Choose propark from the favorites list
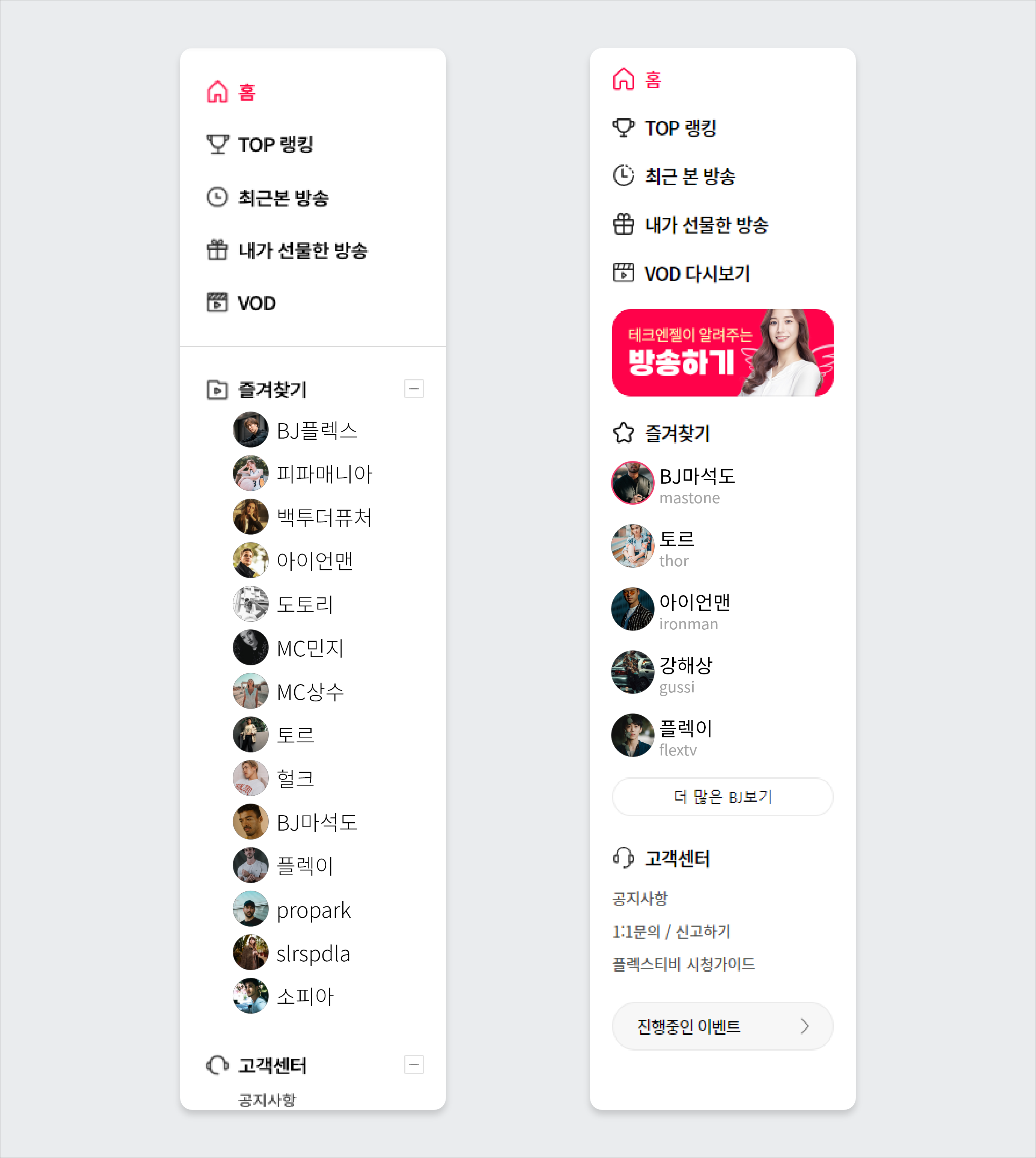1036x1158 pixels. pyautogui.click(x=292, y=909)
